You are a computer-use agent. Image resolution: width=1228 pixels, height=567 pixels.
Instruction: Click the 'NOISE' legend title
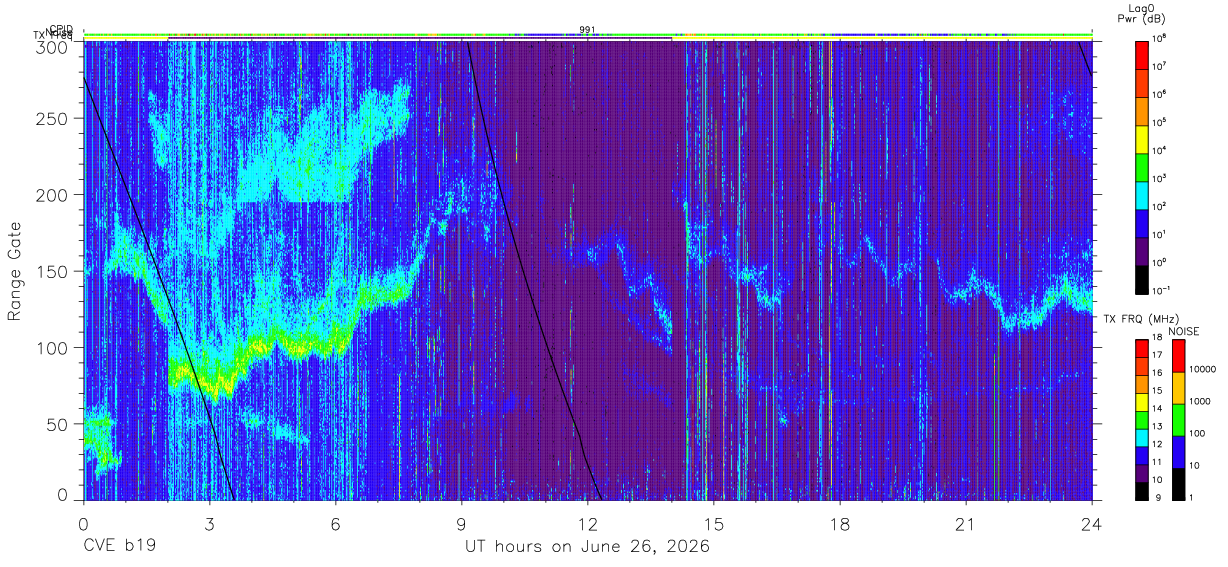(1183, 330)
